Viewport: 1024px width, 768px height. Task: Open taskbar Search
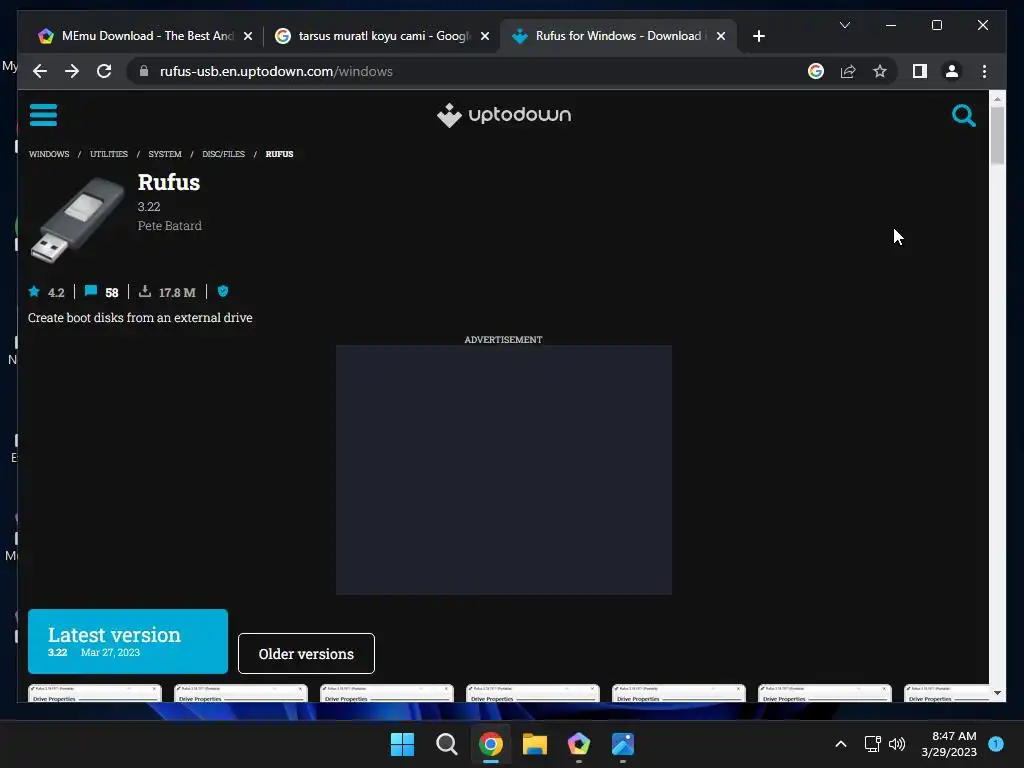point(447,744)
